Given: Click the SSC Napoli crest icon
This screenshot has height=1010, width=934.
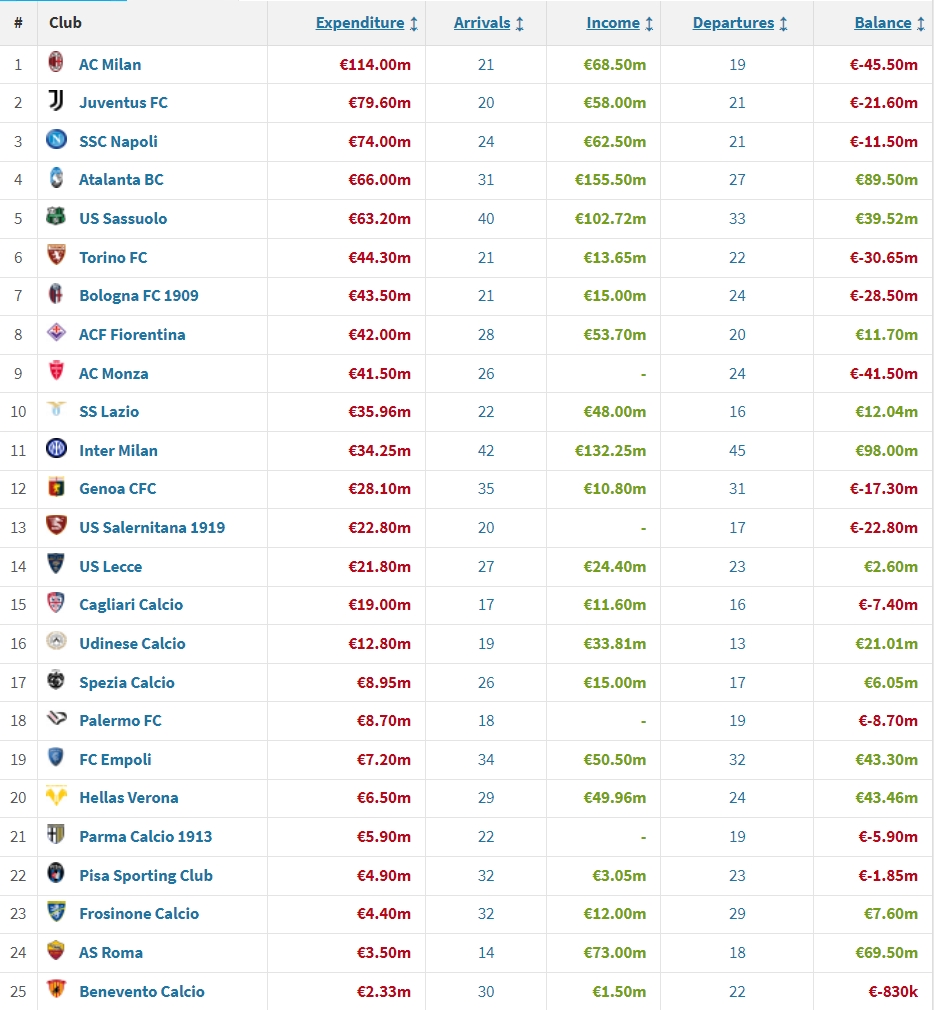Looking at the screenshot, I should (56, 139).
